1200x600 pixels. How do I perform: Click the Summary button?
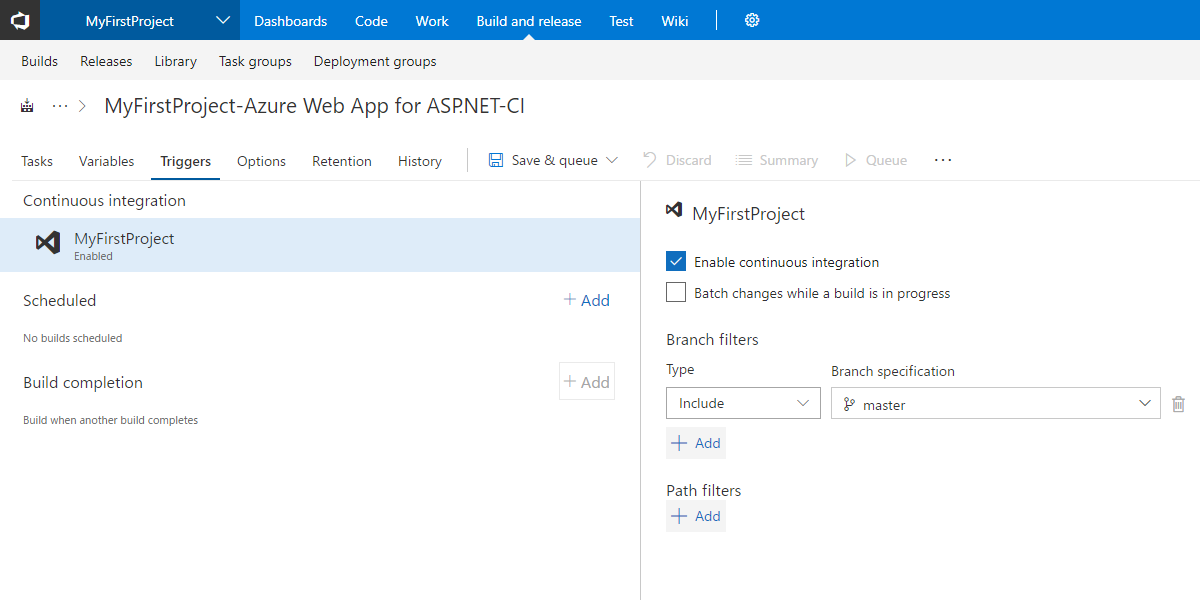(777, 160)
